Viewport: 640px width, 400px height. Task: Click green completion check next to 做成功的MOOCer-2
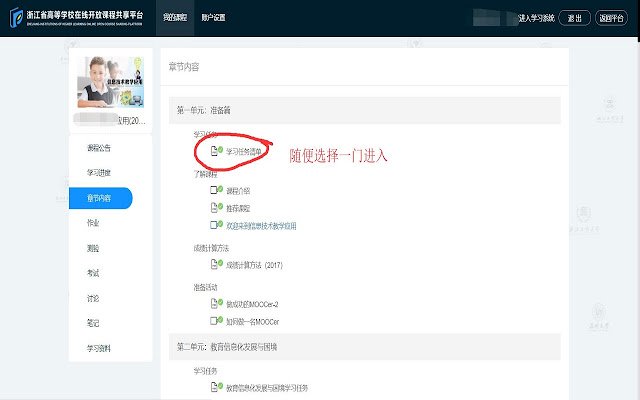tap(220, 302)
